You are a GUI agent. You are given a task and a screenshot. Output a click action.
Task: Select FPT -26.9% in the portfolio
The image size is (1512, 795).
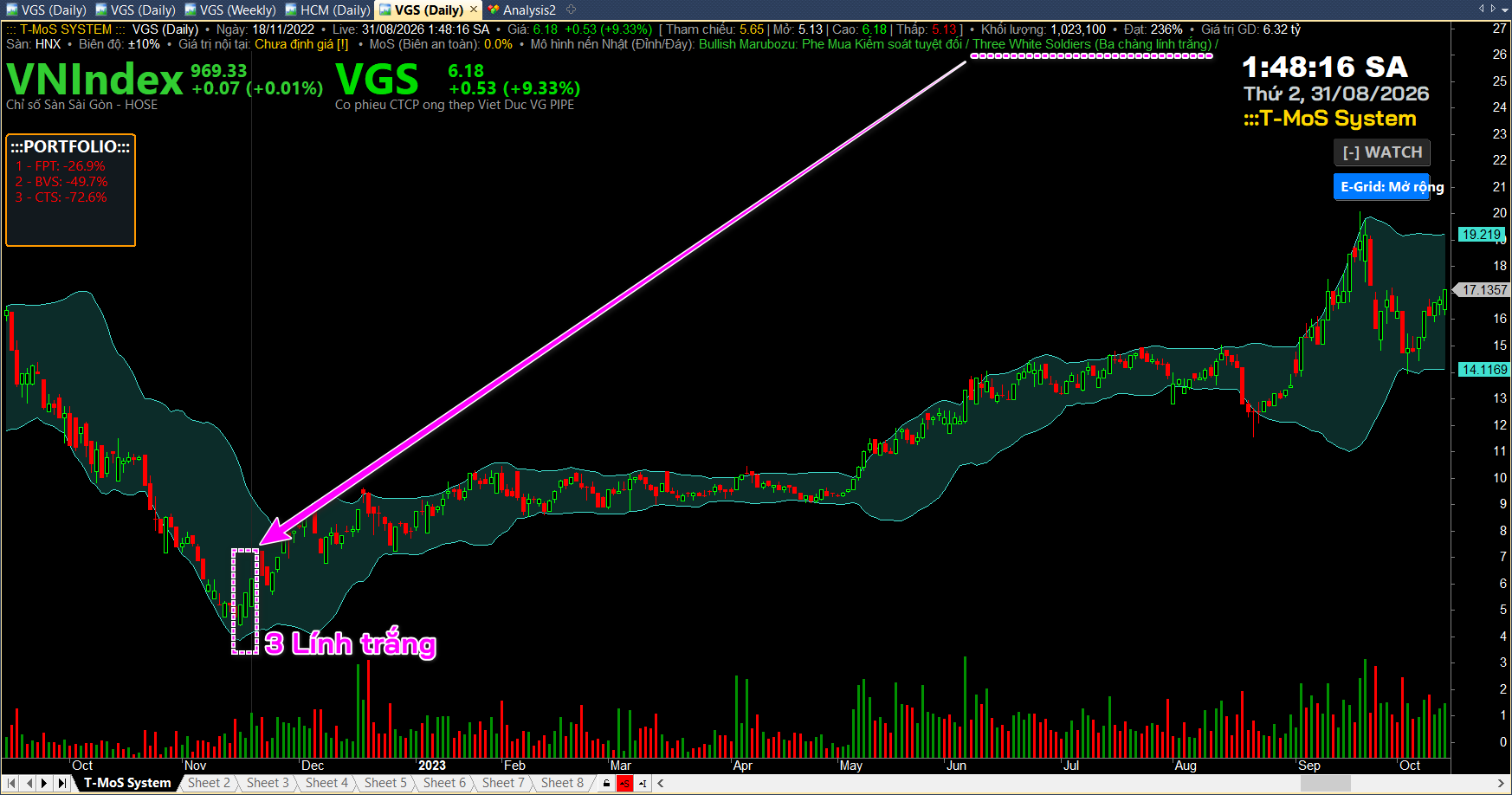61,166
